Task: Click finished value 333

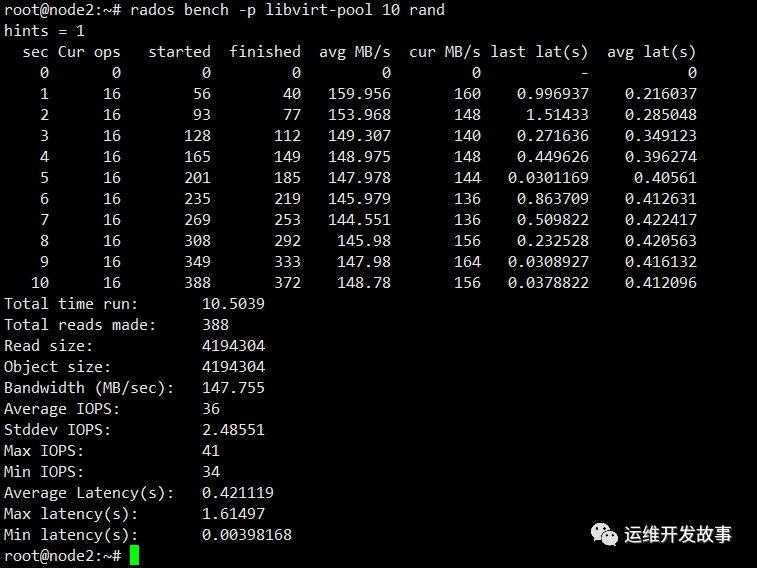Action: [x=287, y=262]
